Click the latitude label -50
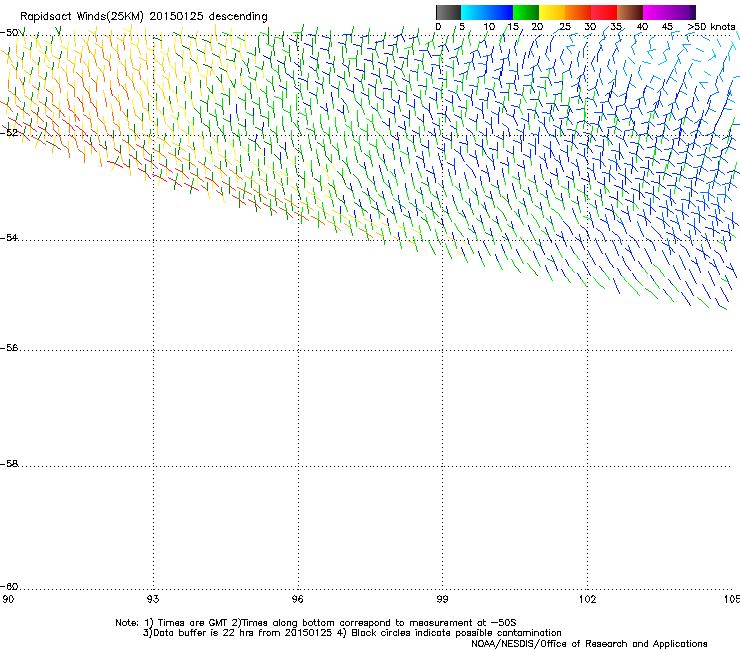The width and height of the screenshot is (740, 650). click(x=9, y=33)
